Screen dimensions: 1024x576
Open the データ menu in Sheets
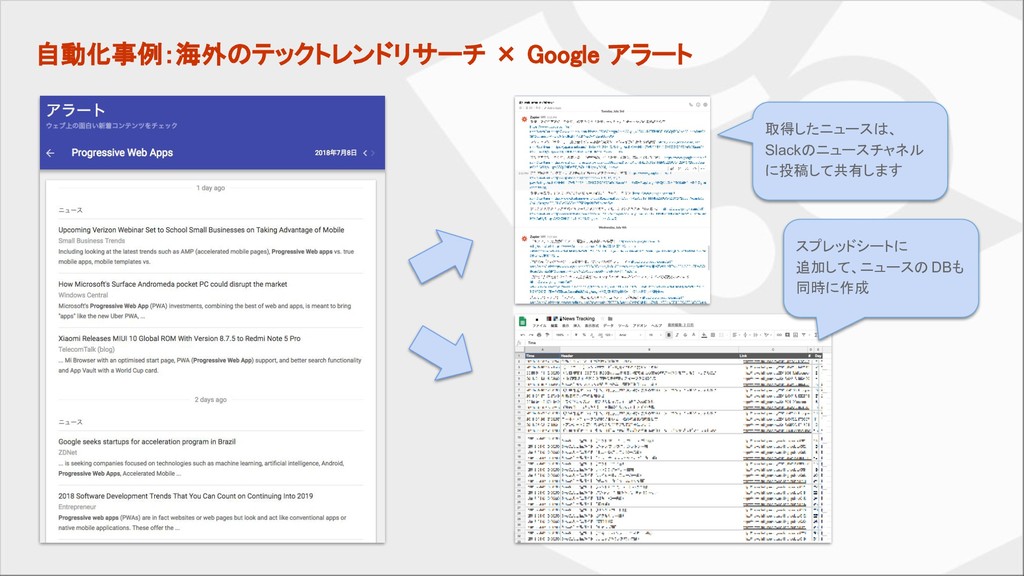point(608,326)
